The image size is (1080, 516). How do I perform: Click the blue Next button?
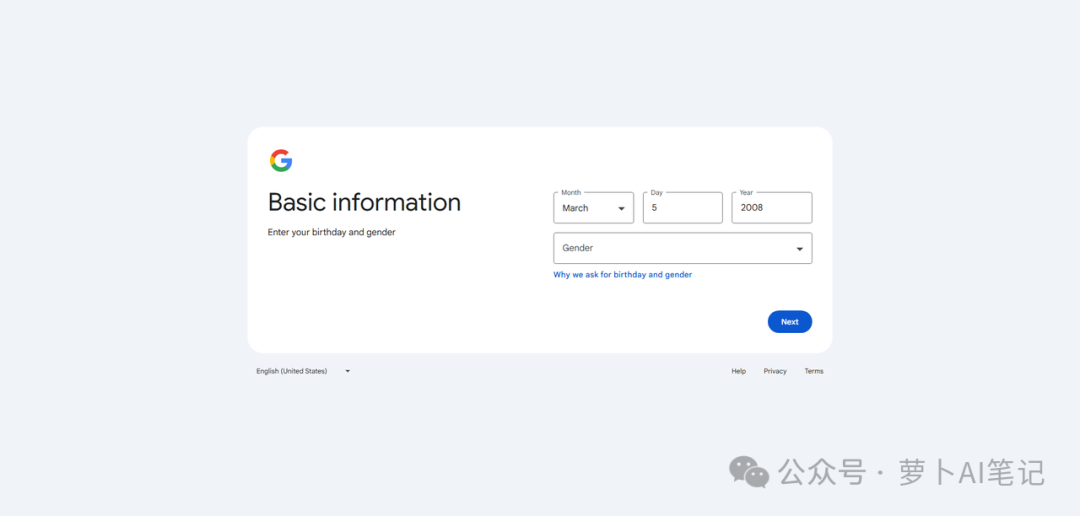point(789,322)
